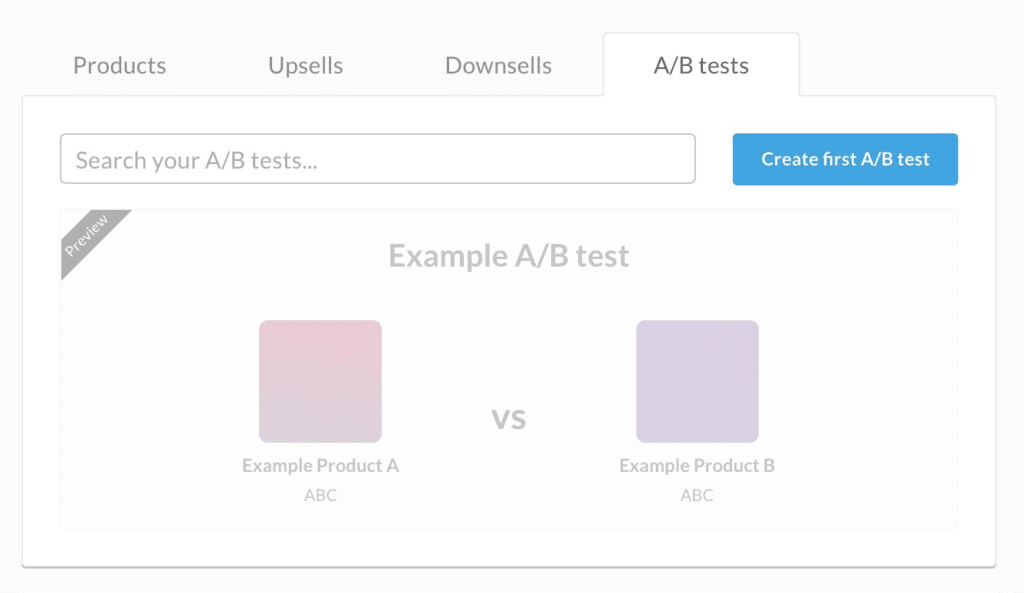
Task: Click the main panel background area
Action: click(x=508, y=545)
